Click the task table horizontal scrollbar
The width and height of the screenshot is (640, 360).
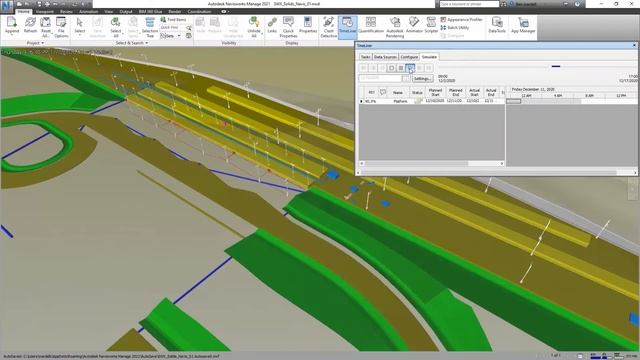tap(432, 163)
